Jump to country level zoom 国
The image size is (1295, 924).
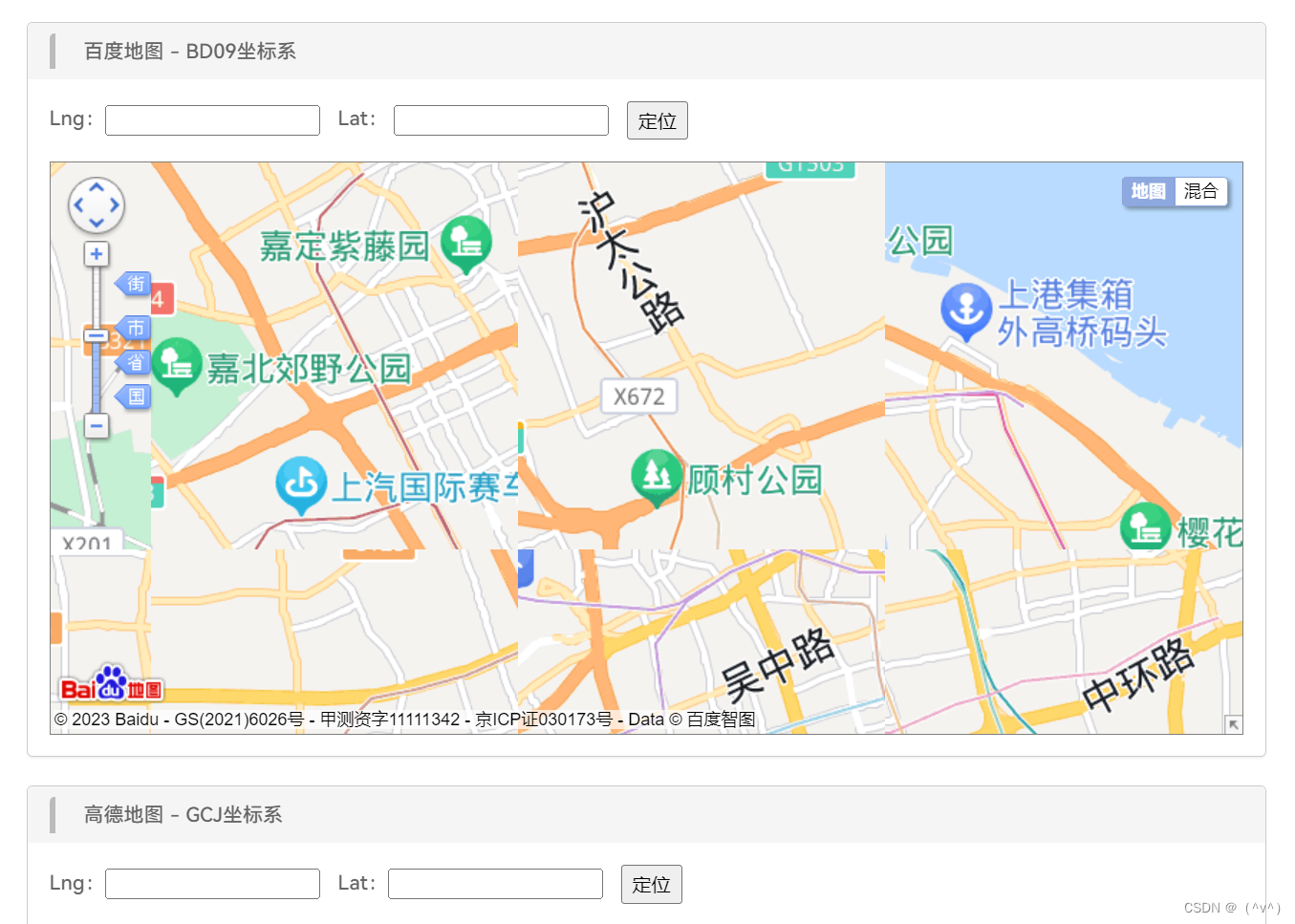(x=134, y=397)
